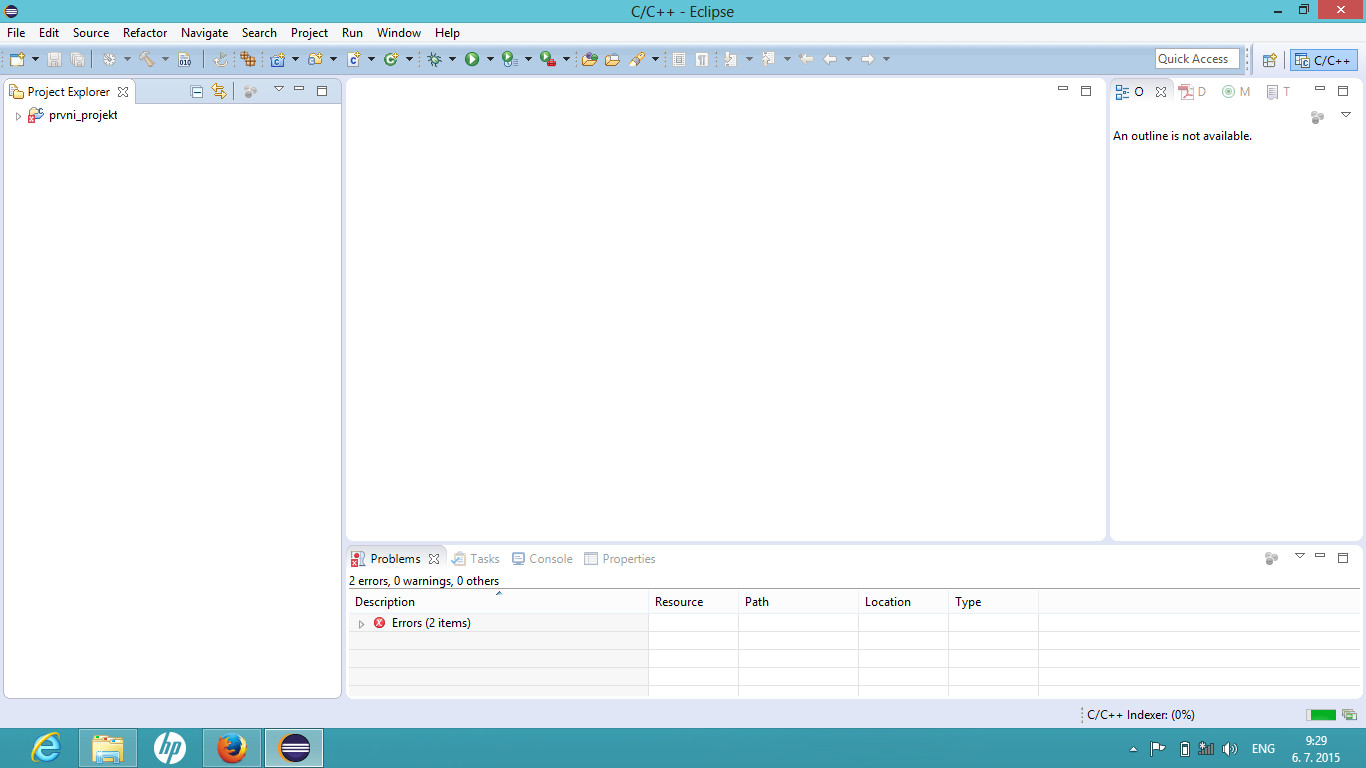
Task: Open the Run button dropdown arrow
Action: 490,60
